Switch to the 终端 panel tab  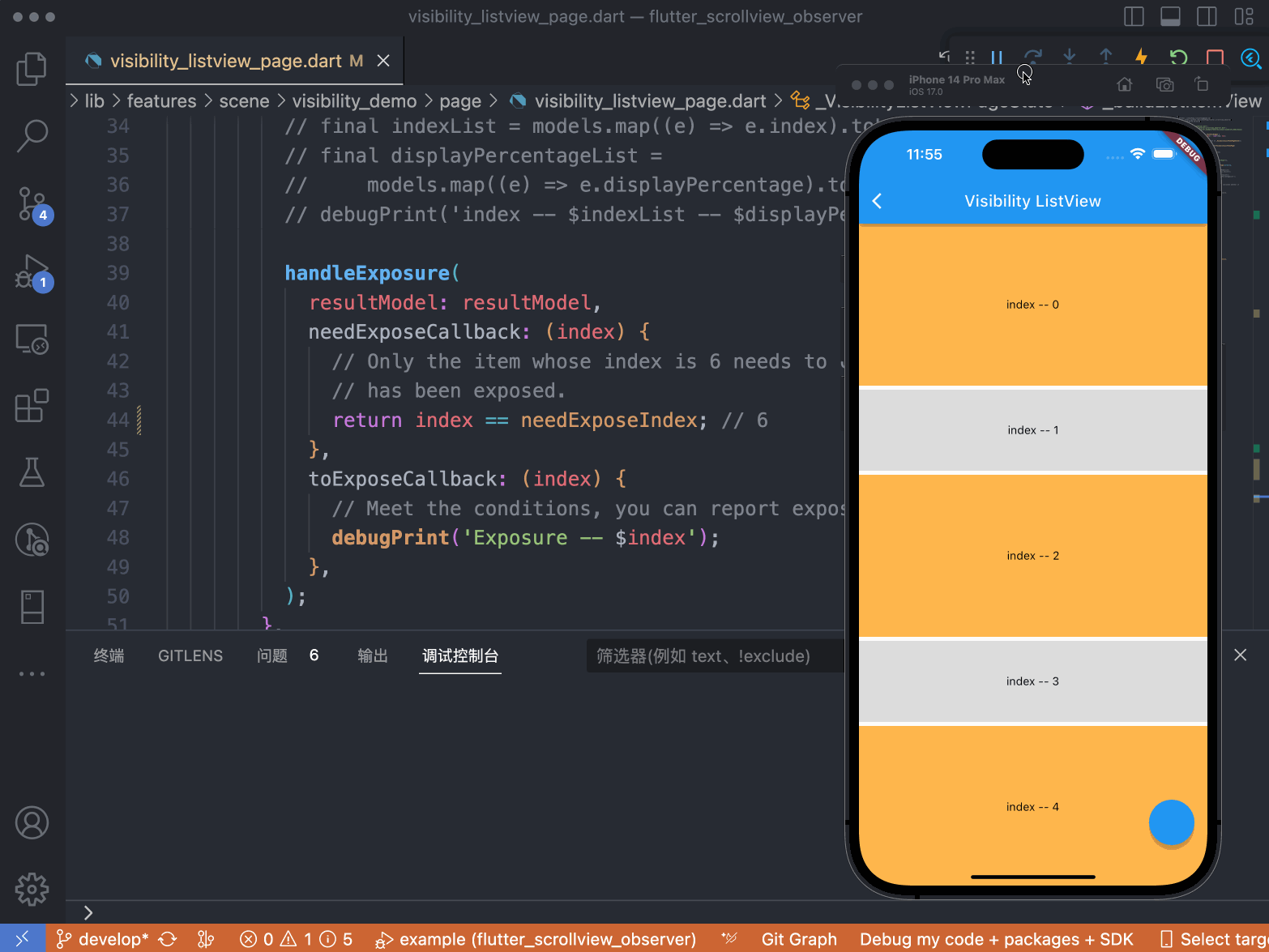[109, 655]
